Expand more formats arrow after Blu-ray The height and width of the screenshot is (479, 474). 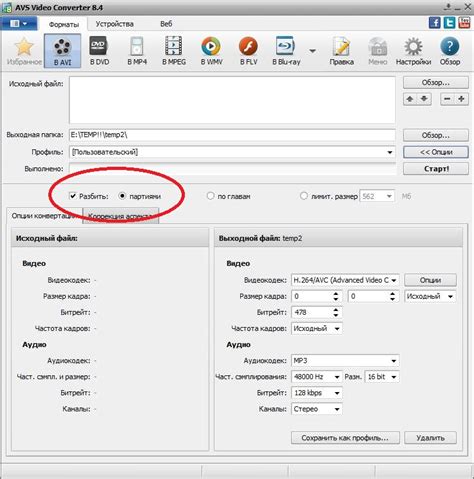(312, 51)
